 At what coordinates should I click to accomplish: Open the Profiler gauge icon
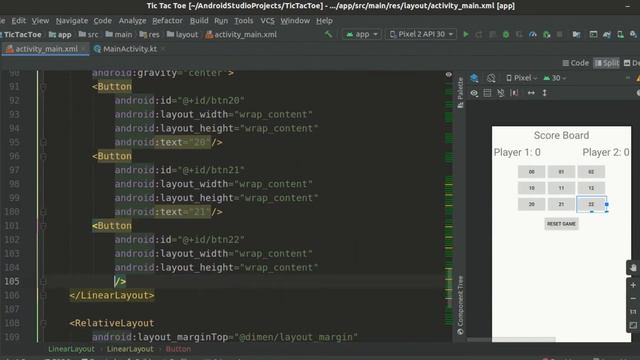point(533,35)
